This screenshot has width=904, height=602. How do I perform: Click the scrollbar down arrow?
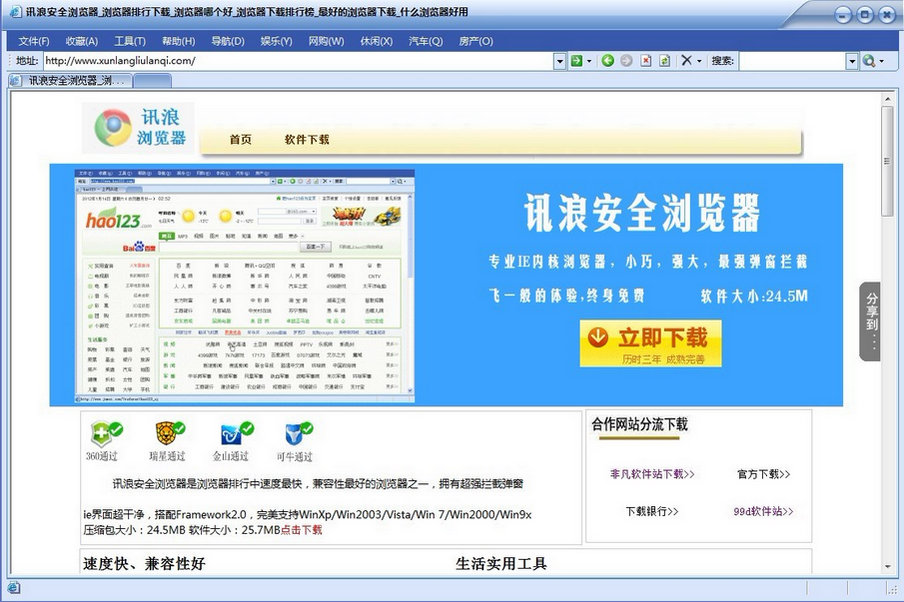(x=887, y=566)
